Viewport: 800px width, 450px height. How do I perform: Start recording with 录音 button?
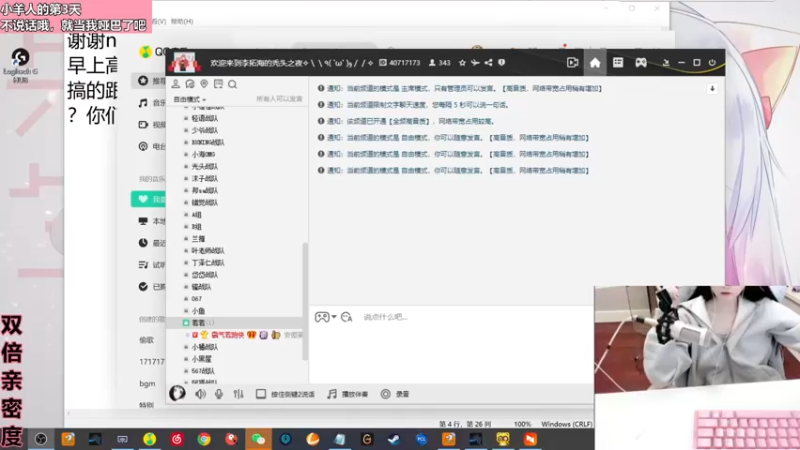[x=395, y=394]
